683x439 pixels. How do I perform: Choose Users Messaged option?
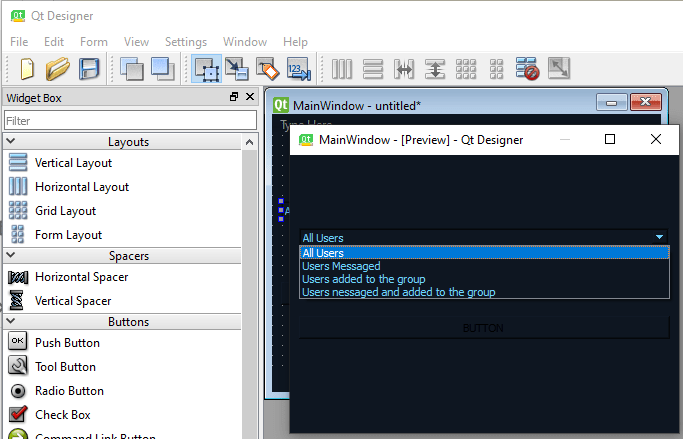pyautogui.click(x=484, y=266)
